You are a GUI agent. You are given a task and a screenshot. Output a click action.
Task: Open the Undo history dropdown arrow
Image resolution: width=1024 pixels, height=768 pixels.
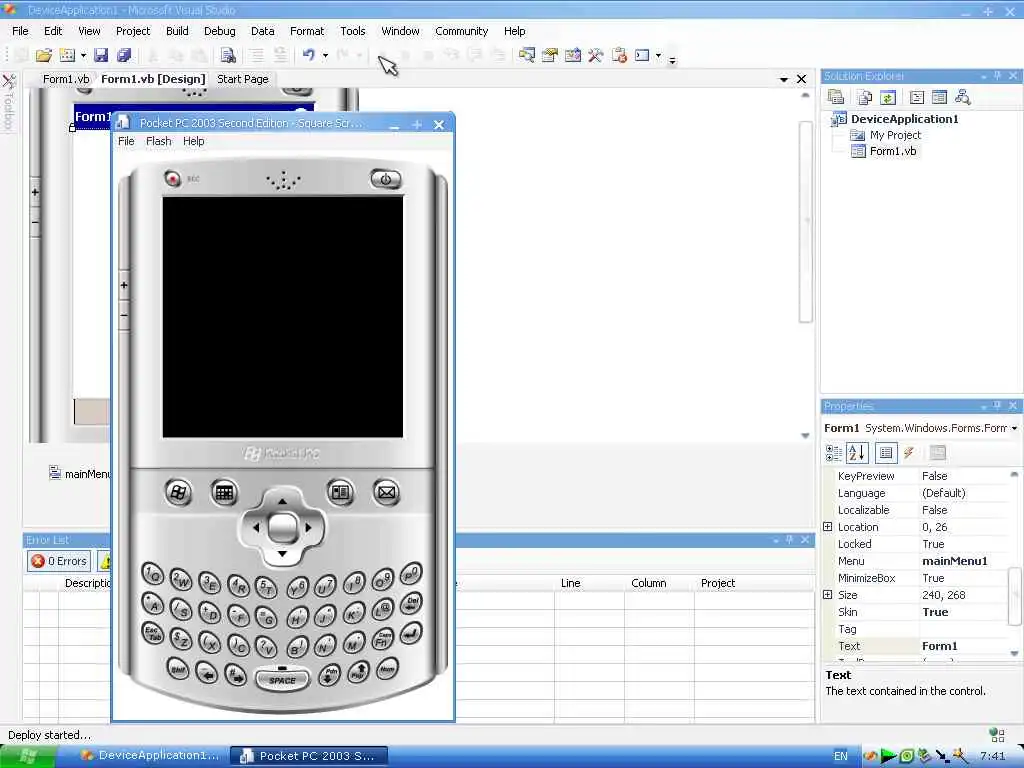point(325,56)
